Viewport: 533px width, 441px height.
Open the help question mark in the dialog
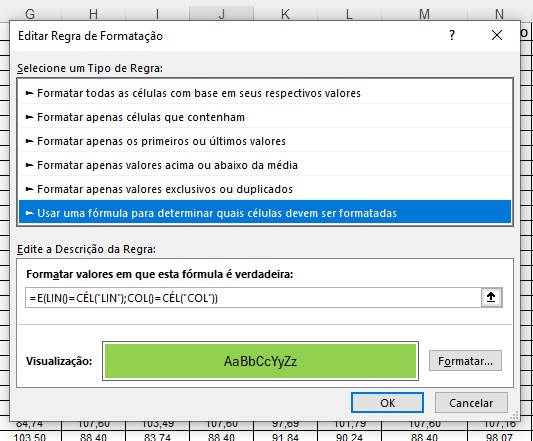point(452,35)
